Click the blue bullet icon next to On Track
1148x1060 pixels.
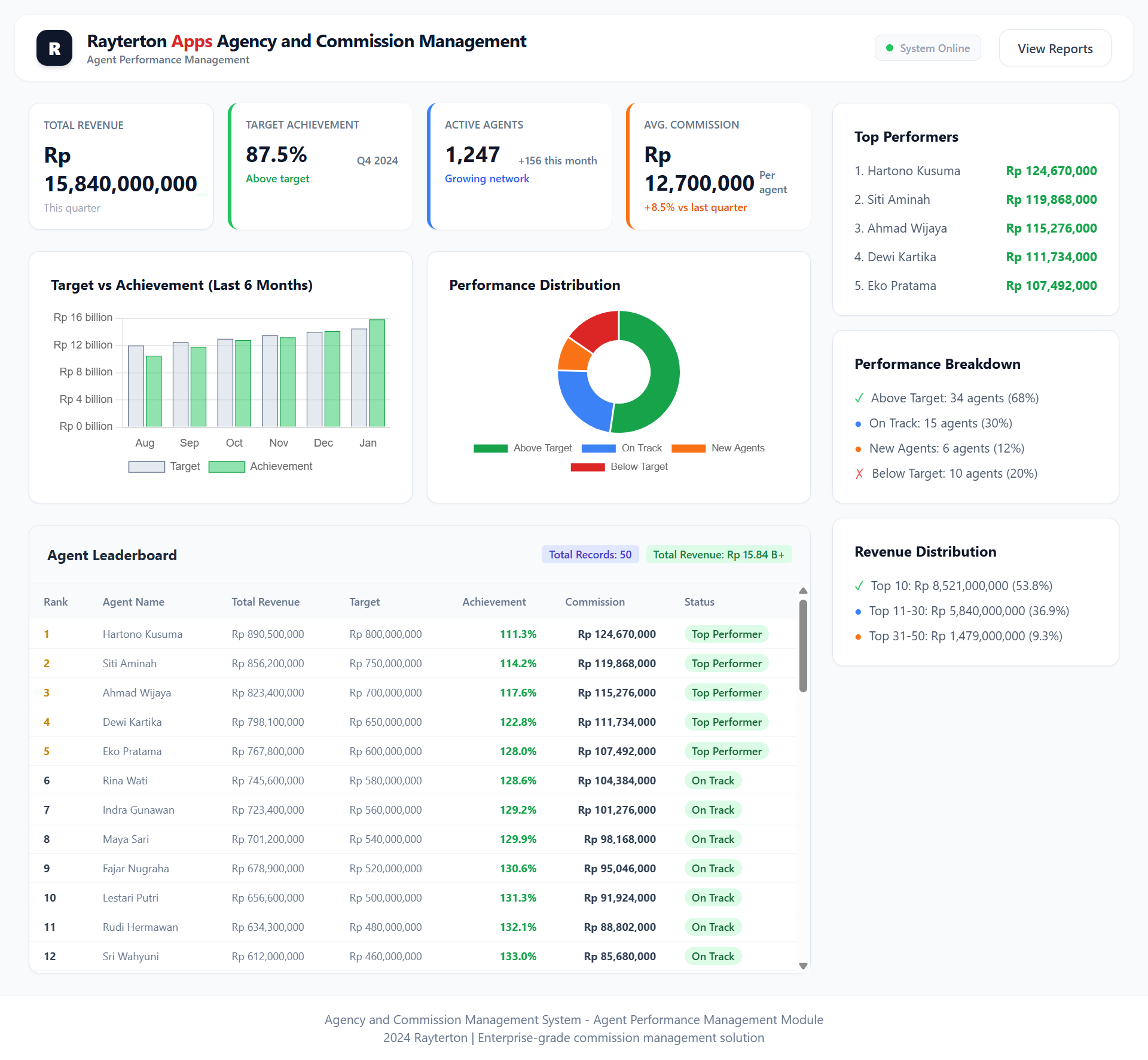click(x=859, y=423)
